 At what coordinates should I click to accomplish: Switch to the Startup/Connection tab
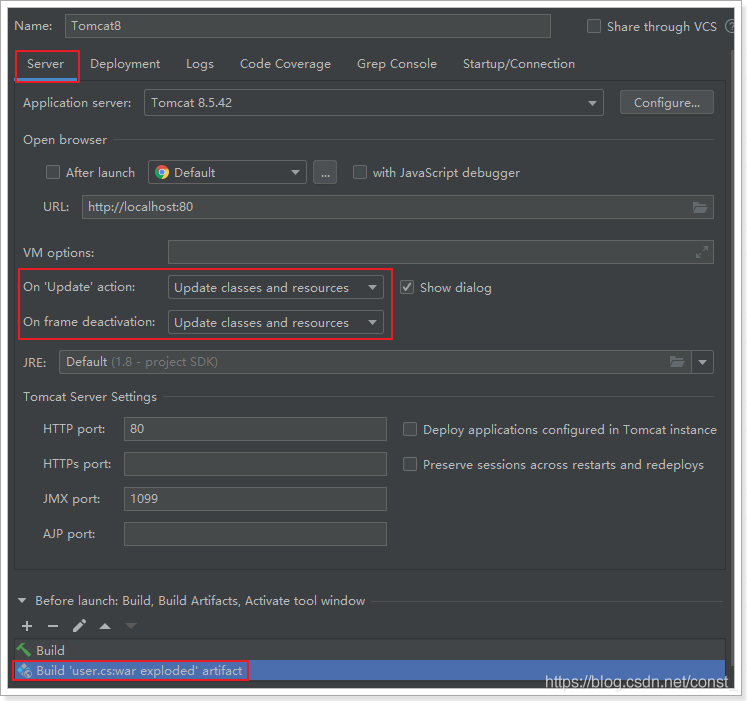[x=519, y=64]
